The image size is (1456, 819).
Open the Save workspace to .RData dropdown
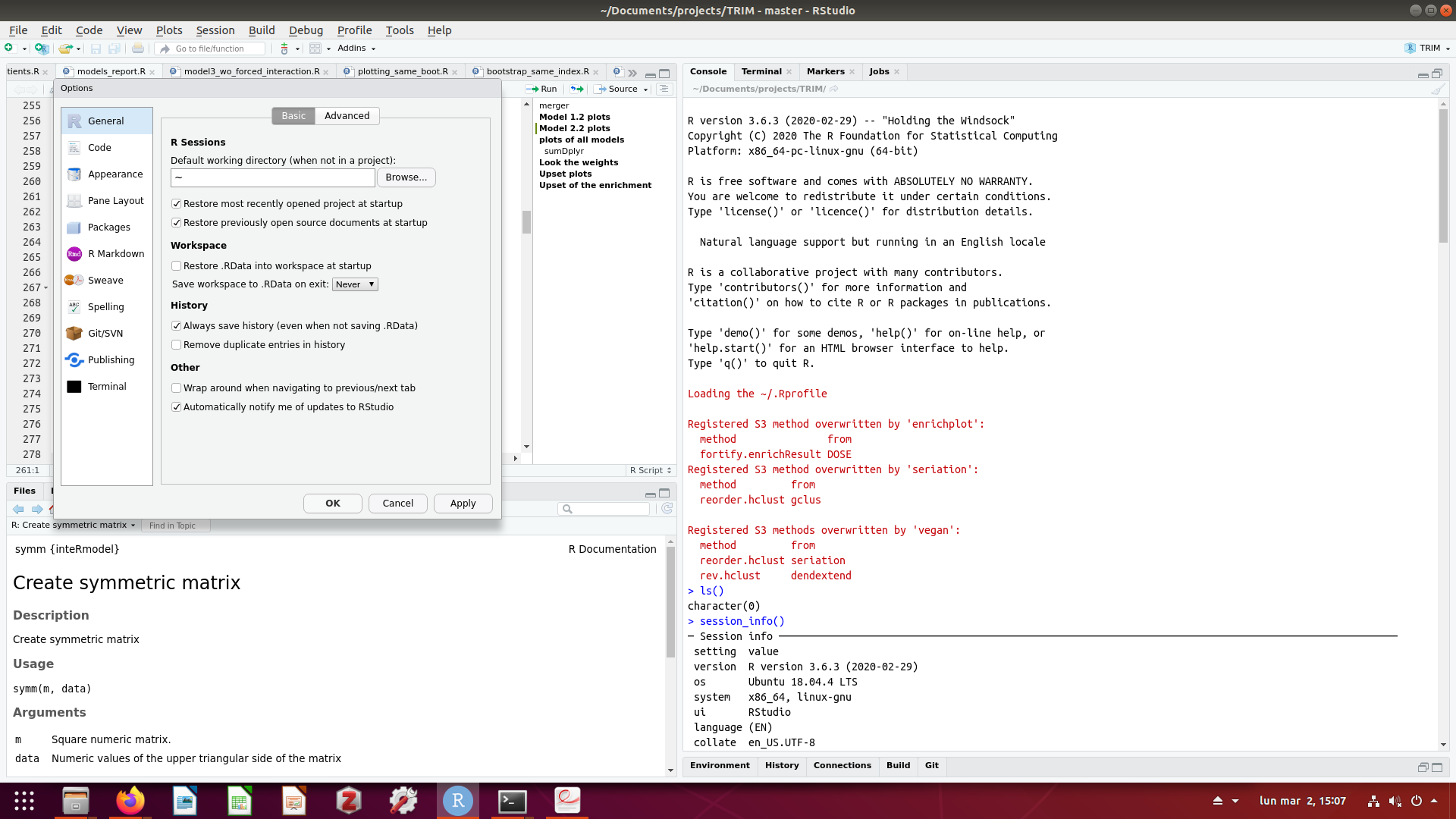tap(354, 284)
